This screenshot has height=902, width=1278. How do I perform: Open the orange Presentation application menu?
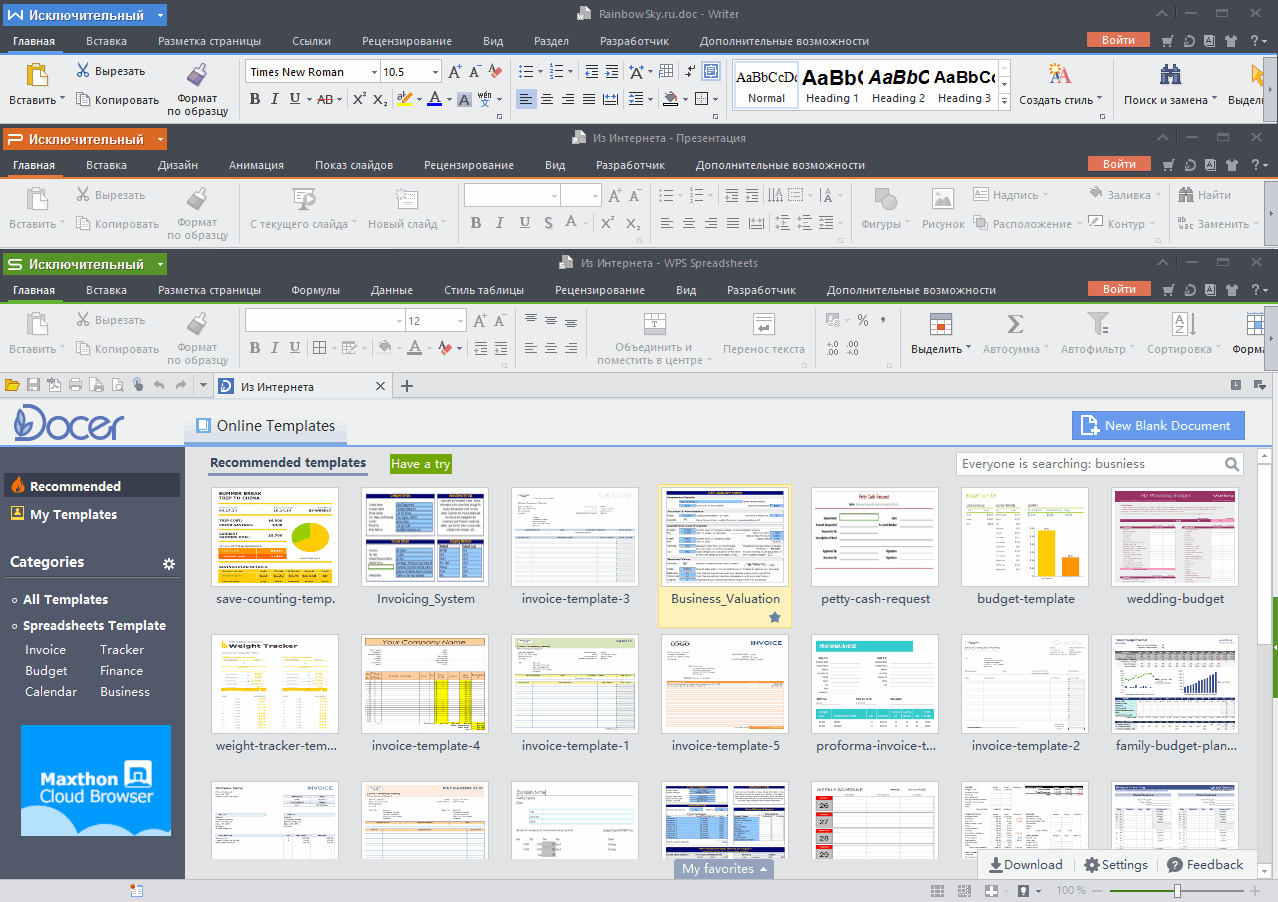coord(85,139)
